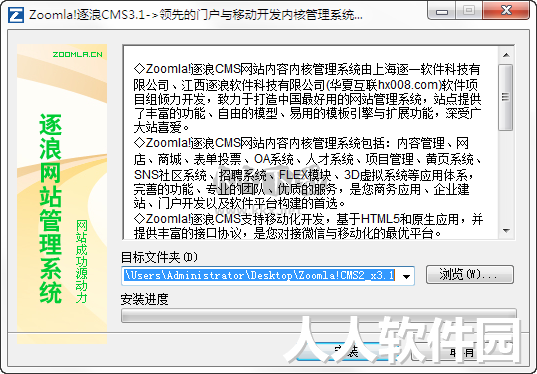Click the green ZOOMLA.CN logo in banner

[77, 54]
